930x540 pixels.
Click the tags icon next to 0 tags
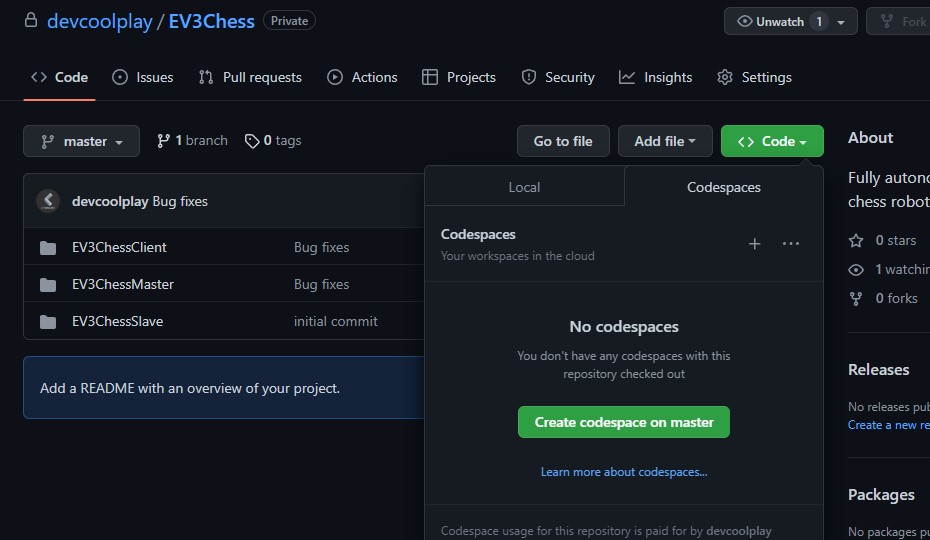[252, 141]
